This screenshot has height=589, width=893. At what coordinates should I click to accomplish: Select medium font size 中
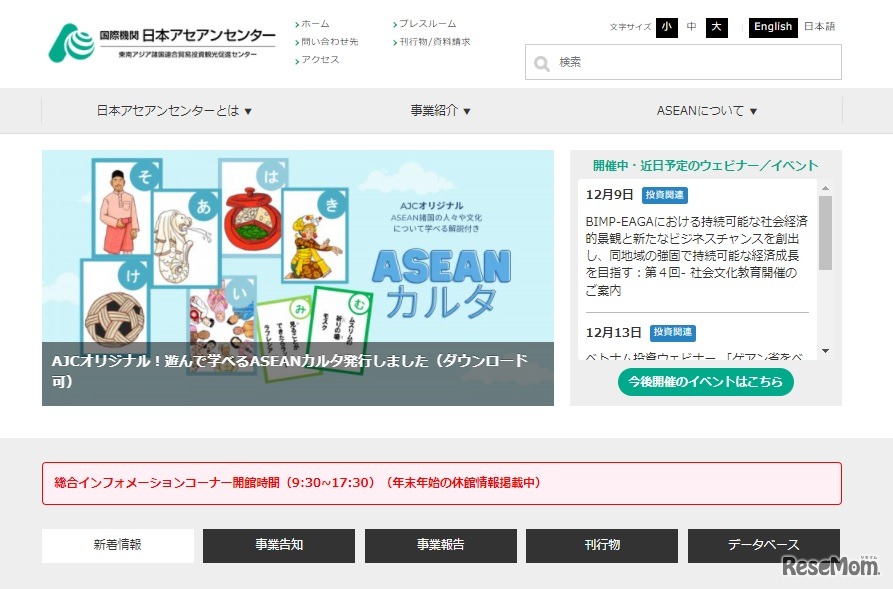(691, 27)
